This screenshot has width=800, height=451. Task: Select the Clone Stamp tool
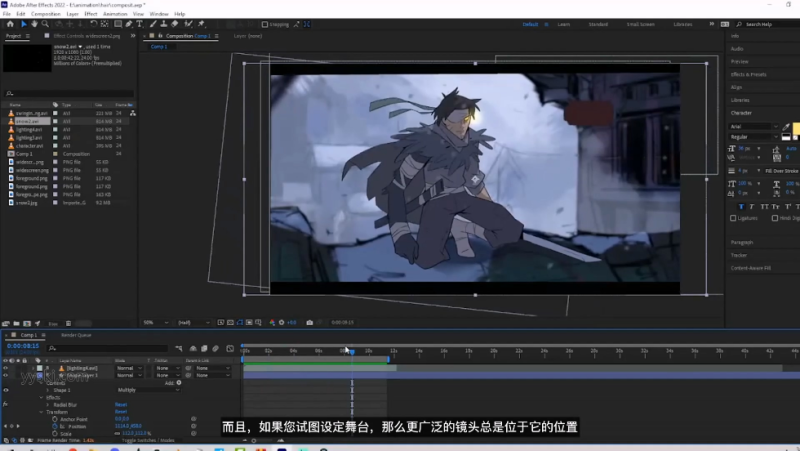pos(164,24)
